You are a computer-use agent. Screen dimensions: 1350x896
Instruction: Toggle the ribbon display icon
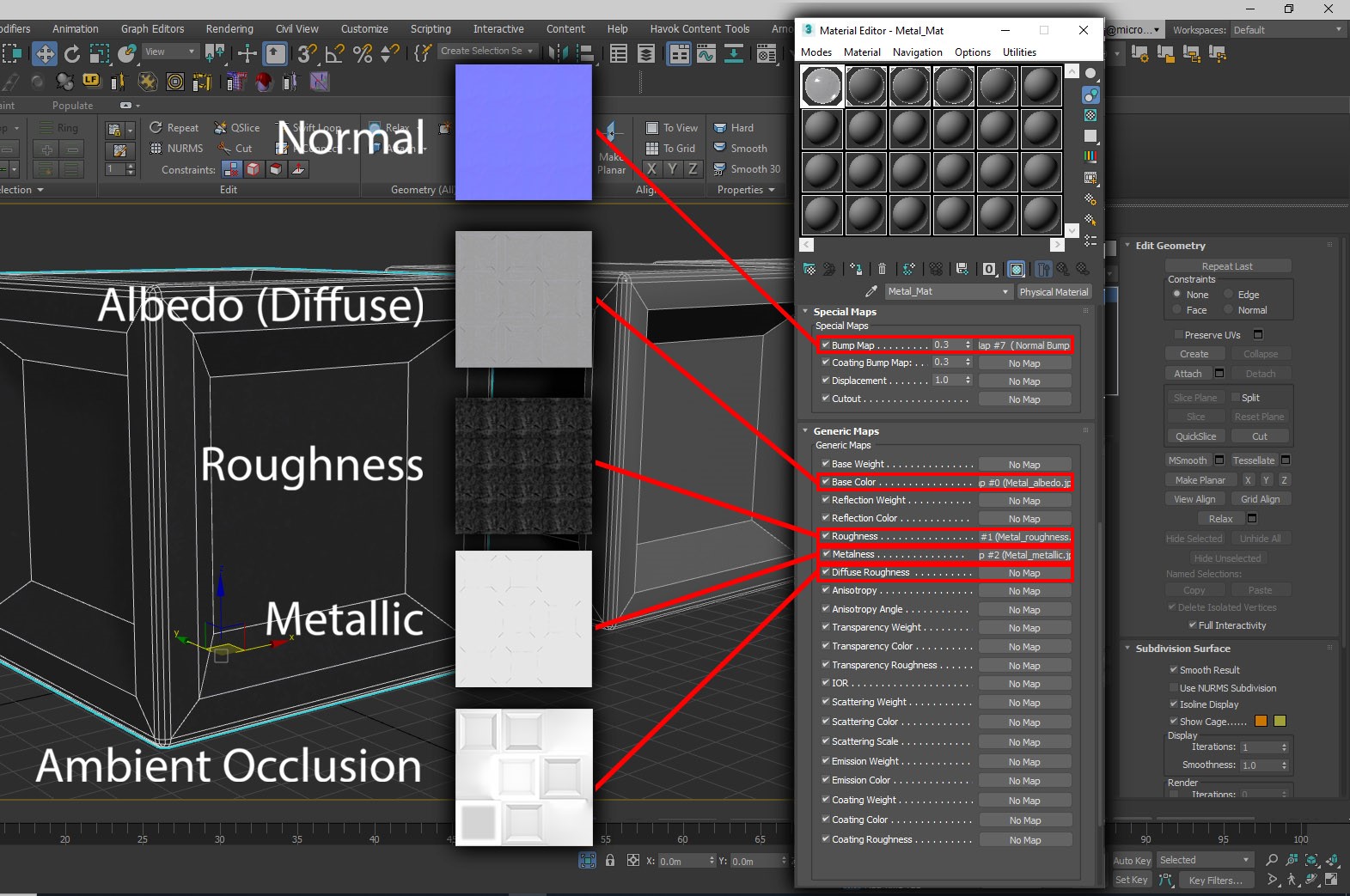pos(679,54)
